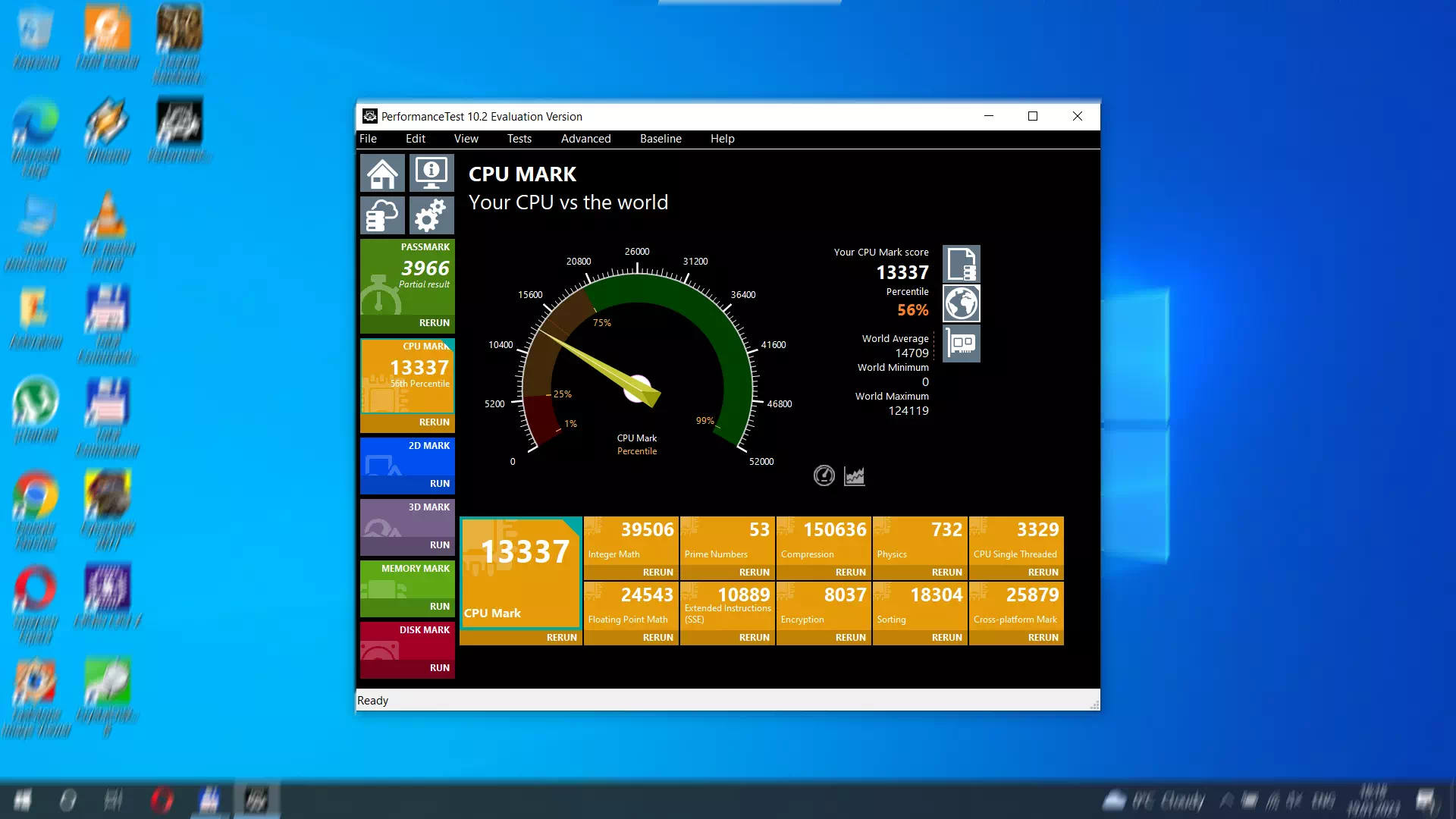Open the Baseline menu
This screenshot has width=1456, height=819.
(x=661, y=139)
